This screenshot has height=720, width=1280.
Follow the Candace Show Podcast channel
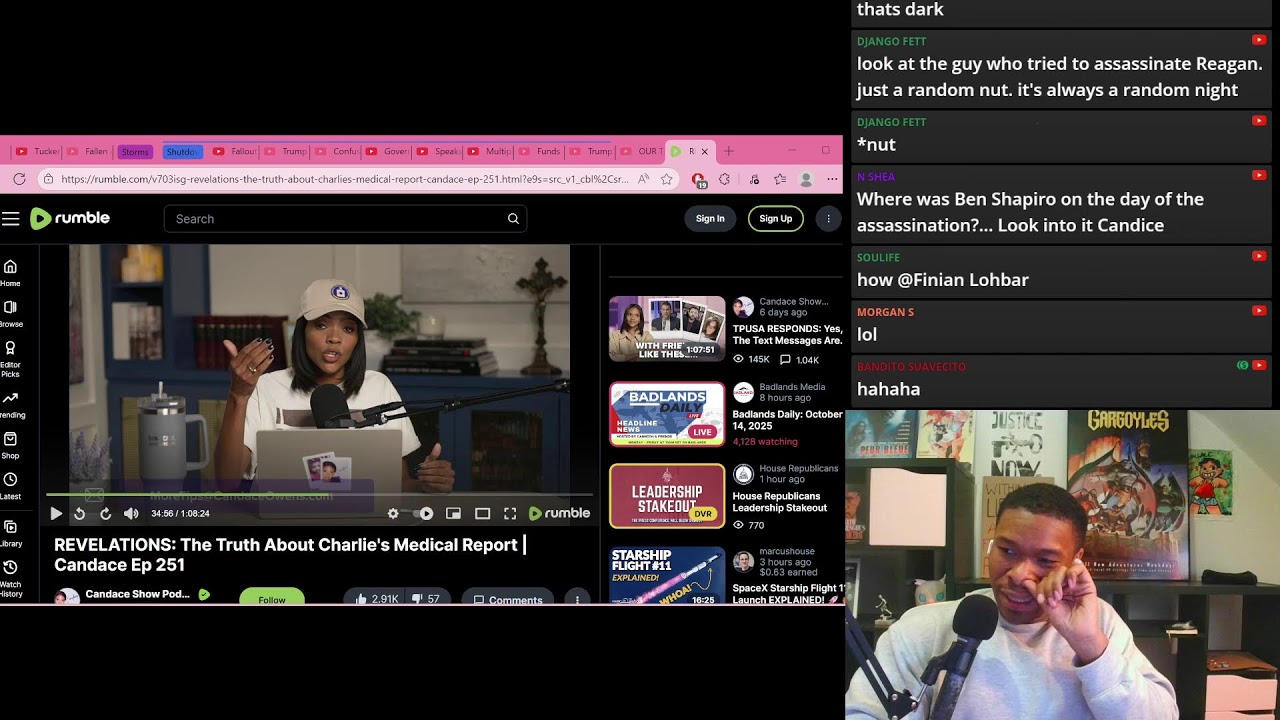click(272, 598)
